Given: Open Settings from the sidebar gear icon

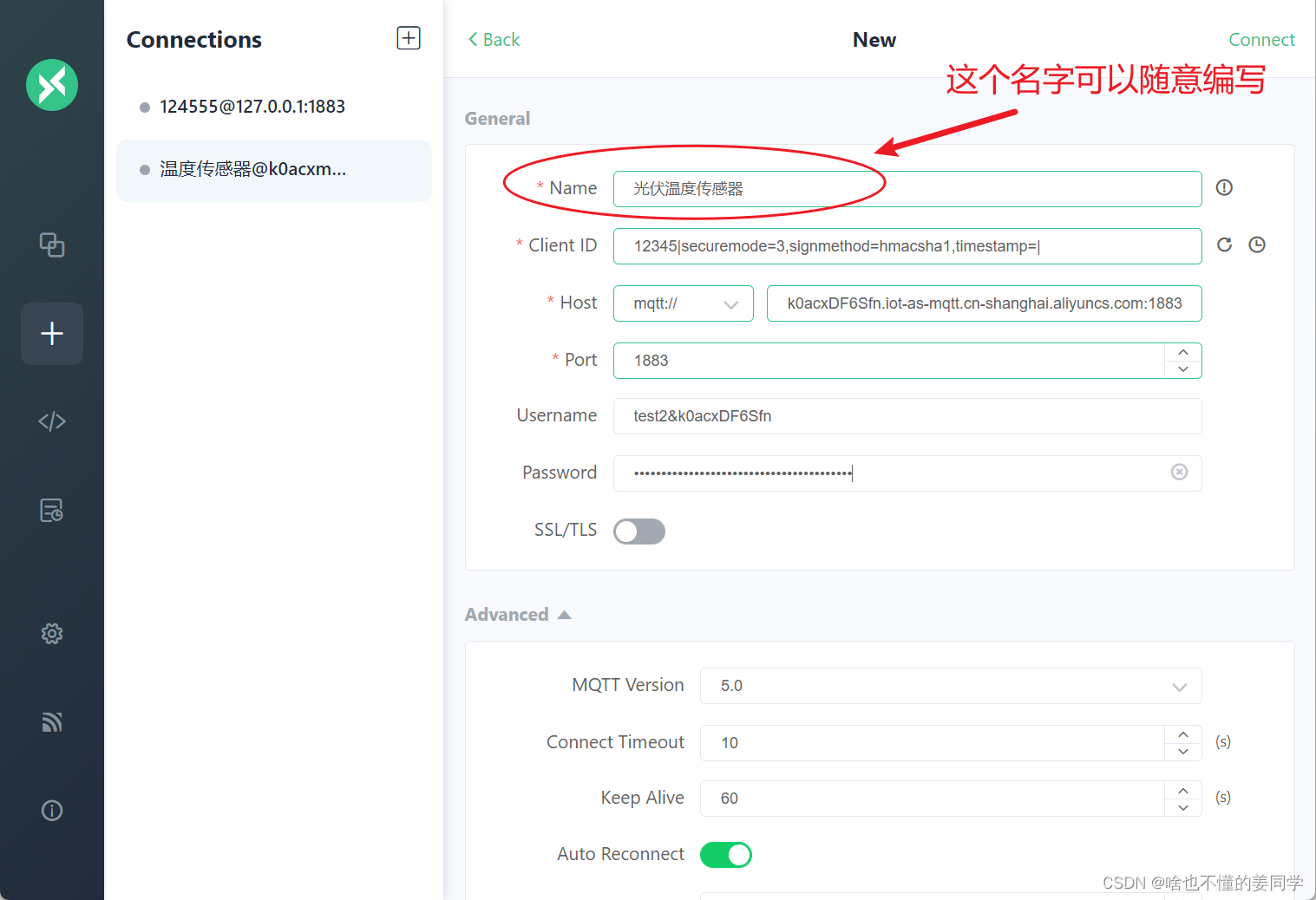Looking at the screenshot, I should point(51,634).
